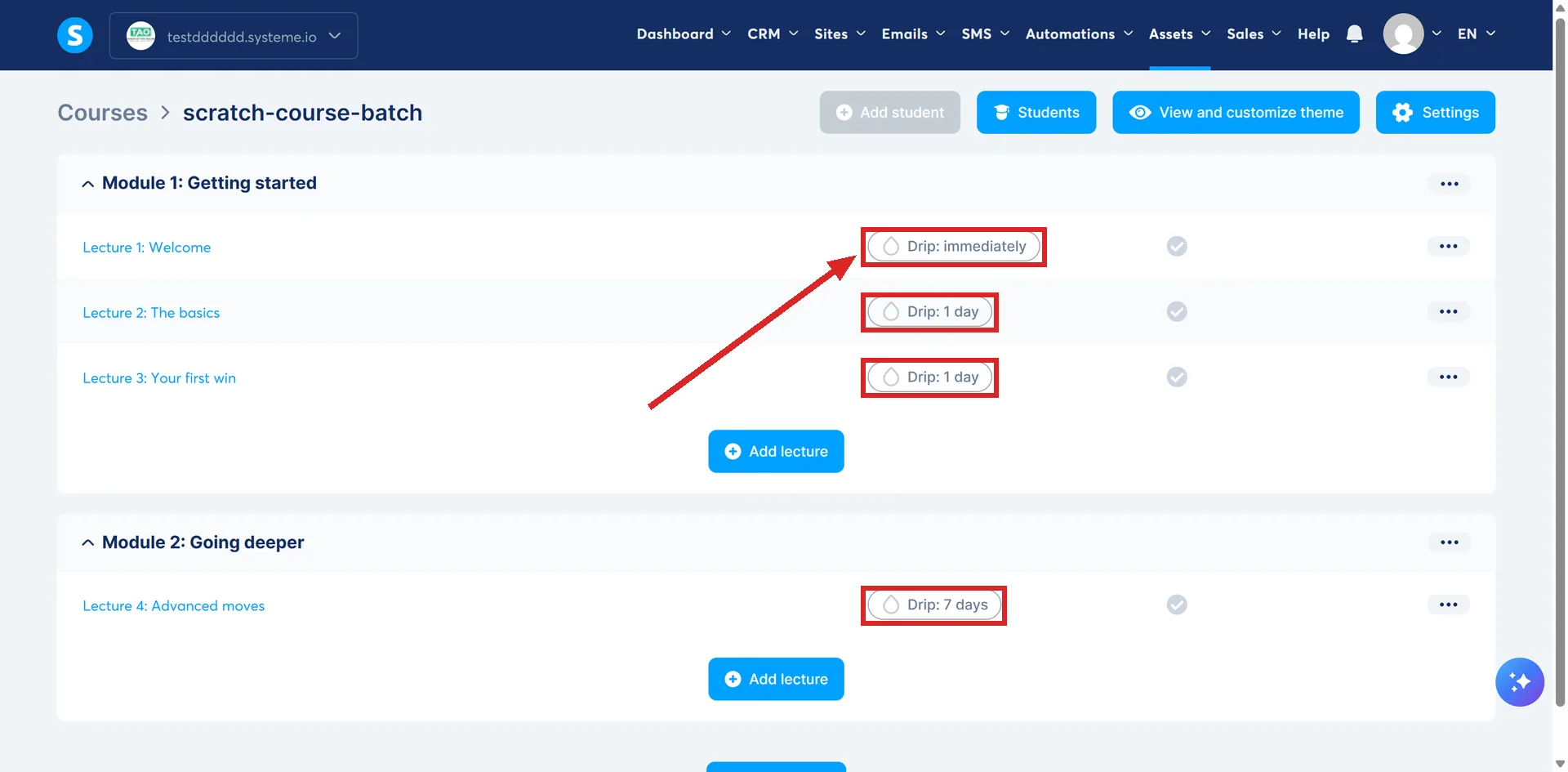This screenshot has height=772, width=1568.
Task: Open the EN language dropdown
Action: (x=1477, y=33)
